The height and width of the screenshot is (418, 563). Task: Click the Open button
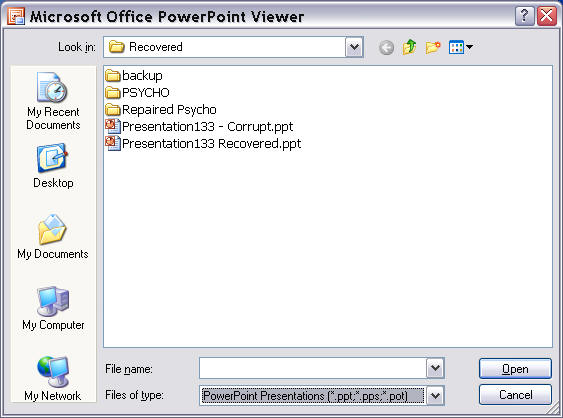click(x=515, y=369)
